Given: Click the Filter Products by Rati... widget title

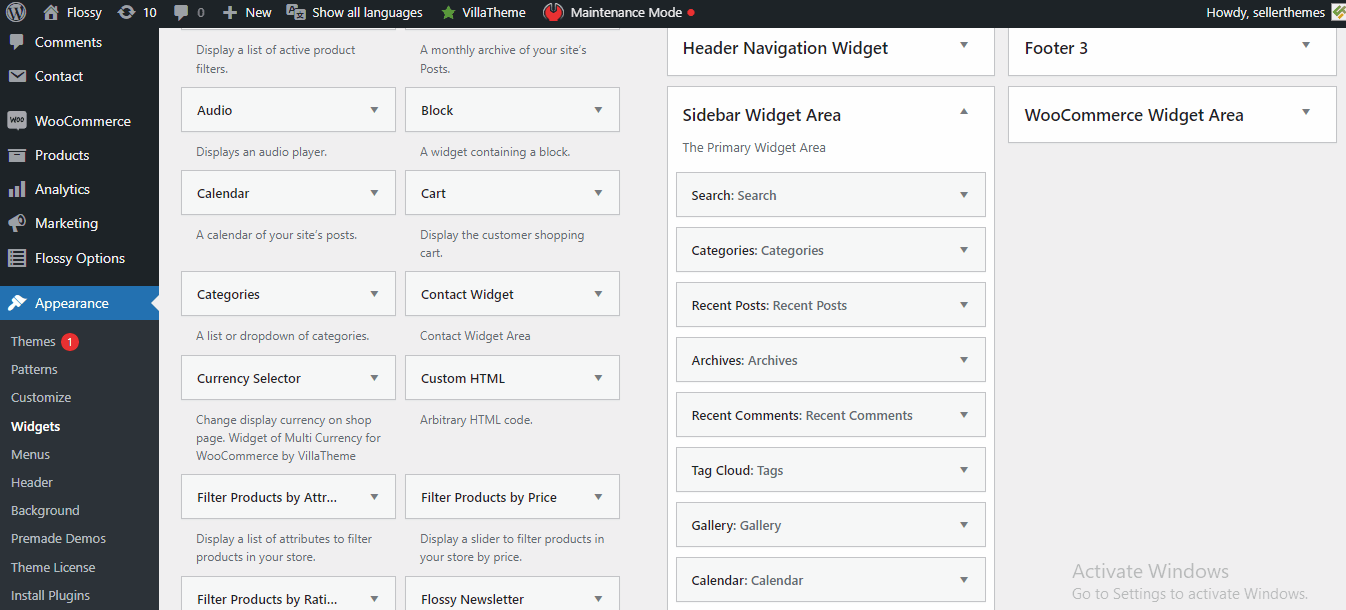Looking at the screenshot, I should [267, 599].
